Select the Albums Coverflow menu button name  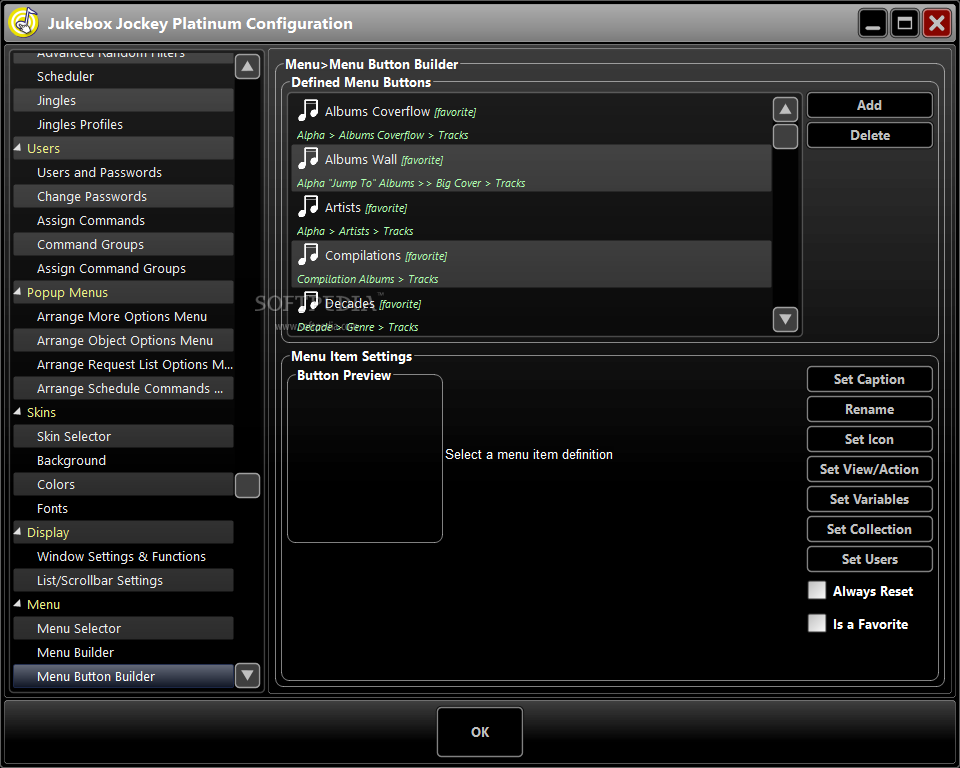377,111
